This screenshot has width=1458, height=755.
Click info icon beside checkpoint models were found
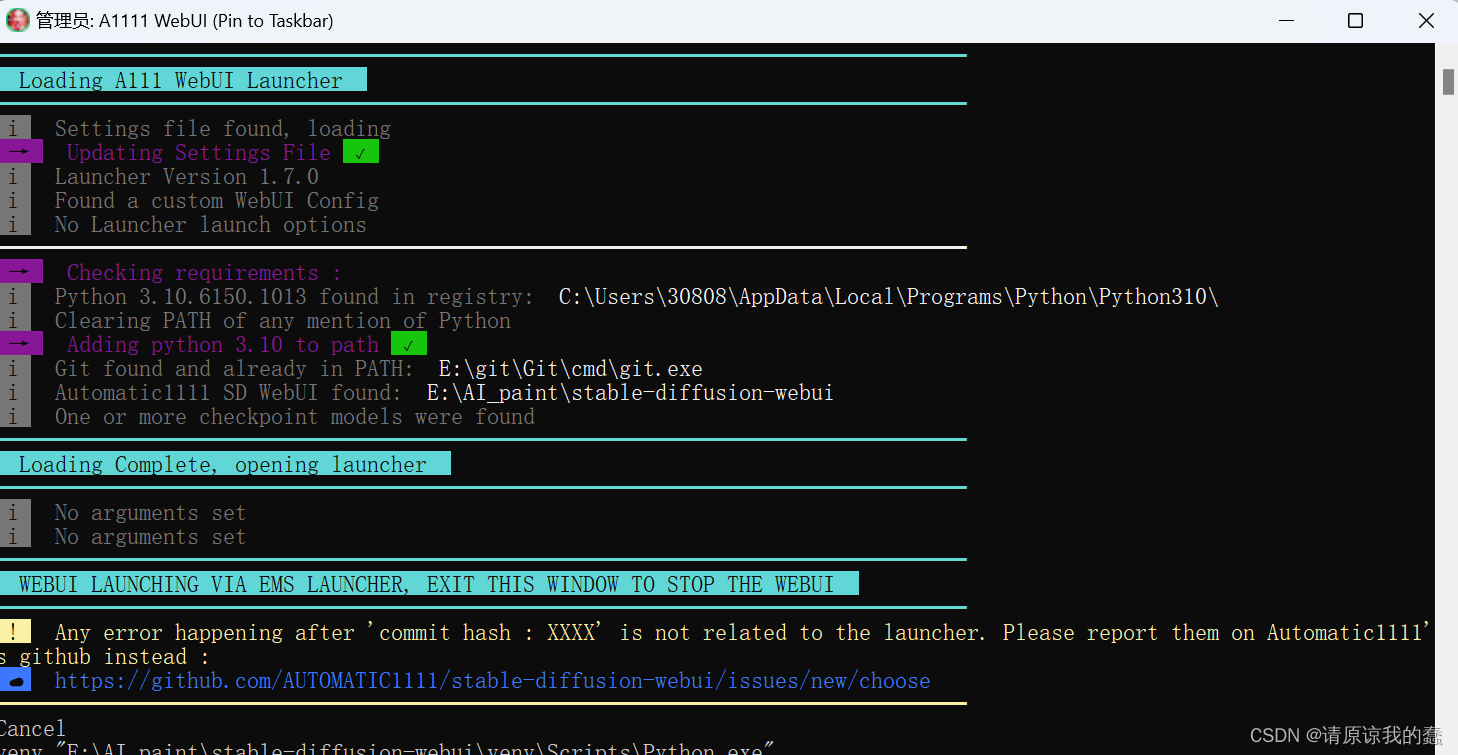14,417
